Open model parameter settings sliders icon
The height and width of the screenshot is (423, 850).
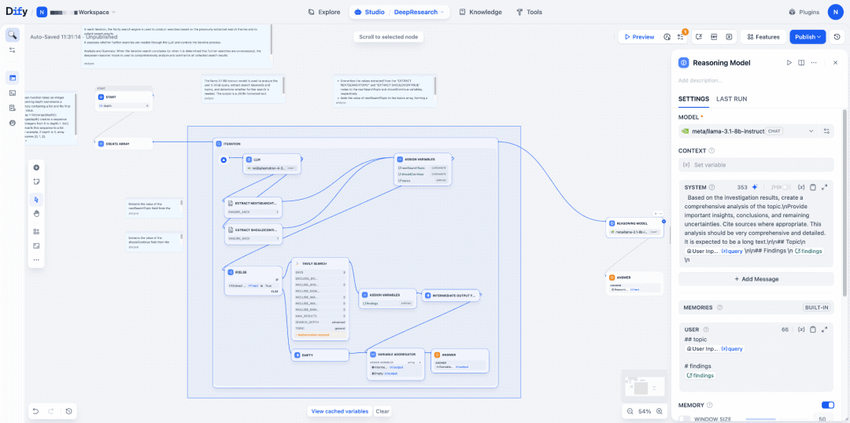(x=827, y=131)
